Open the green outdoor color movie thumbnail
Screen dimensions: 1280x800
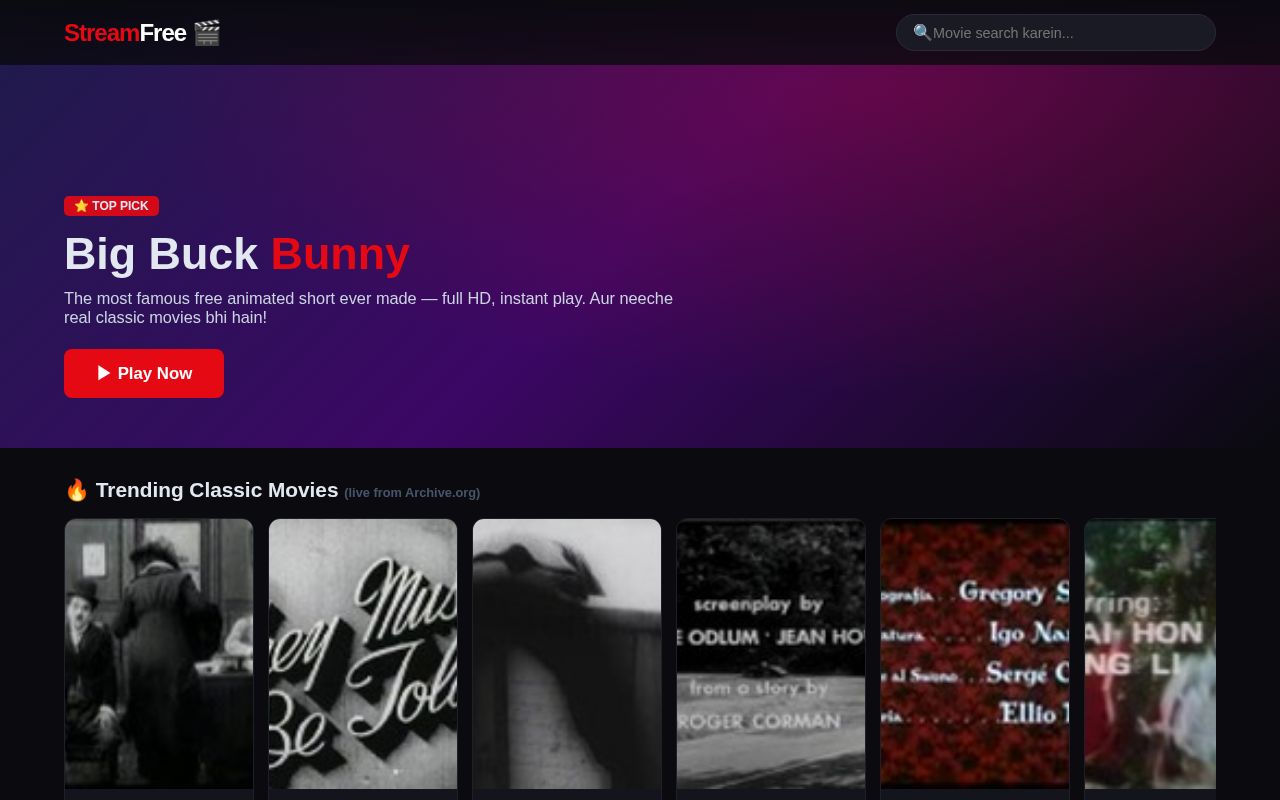point(1150,654)
